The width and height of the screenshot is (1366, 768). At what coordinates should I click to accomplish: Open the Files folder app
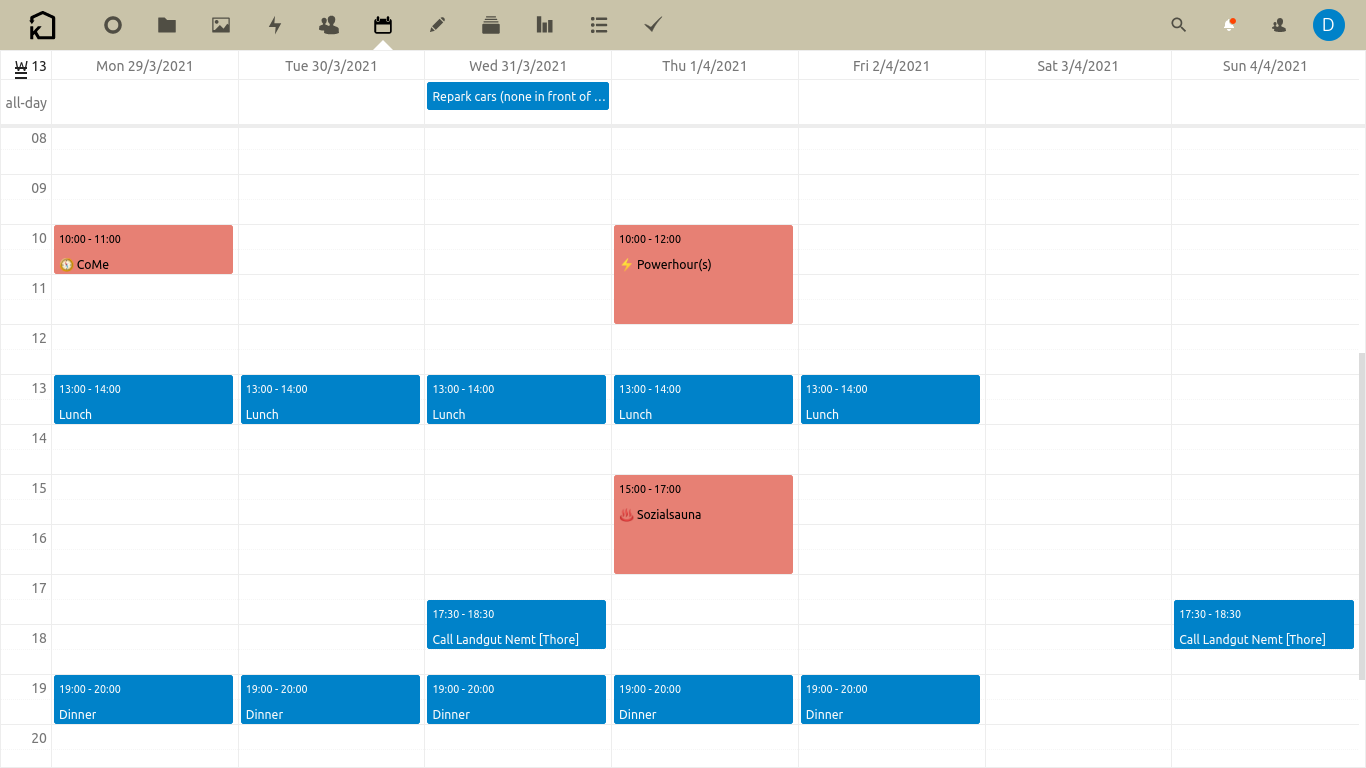point(167,25)
